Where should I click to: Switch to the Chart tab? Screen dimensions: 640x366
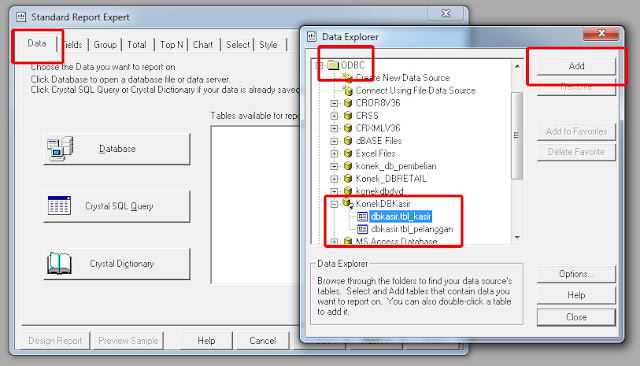(x=203, y=45)
